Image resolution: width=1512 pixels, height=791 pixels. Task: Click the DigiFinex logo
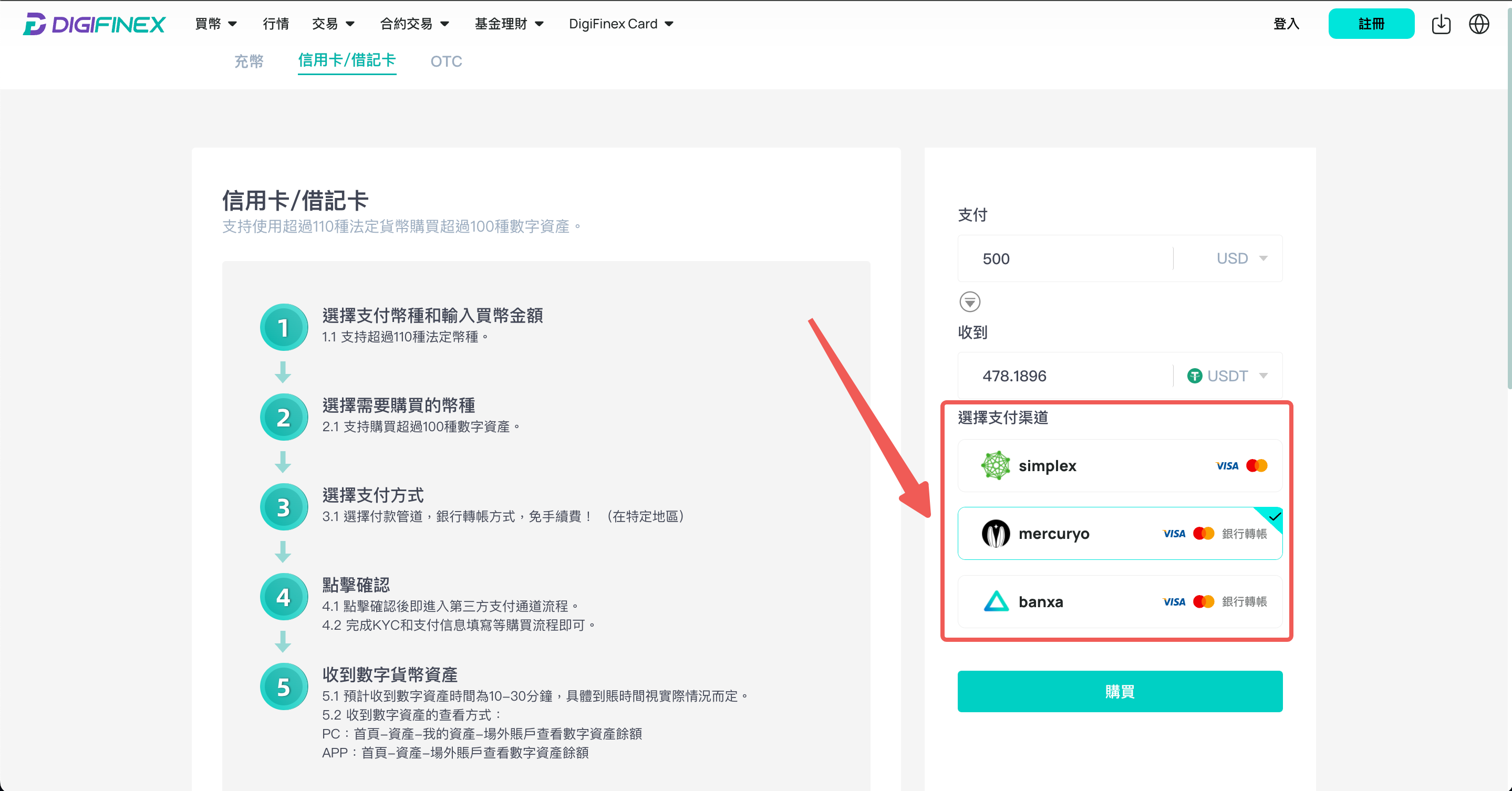click(94, 24)
